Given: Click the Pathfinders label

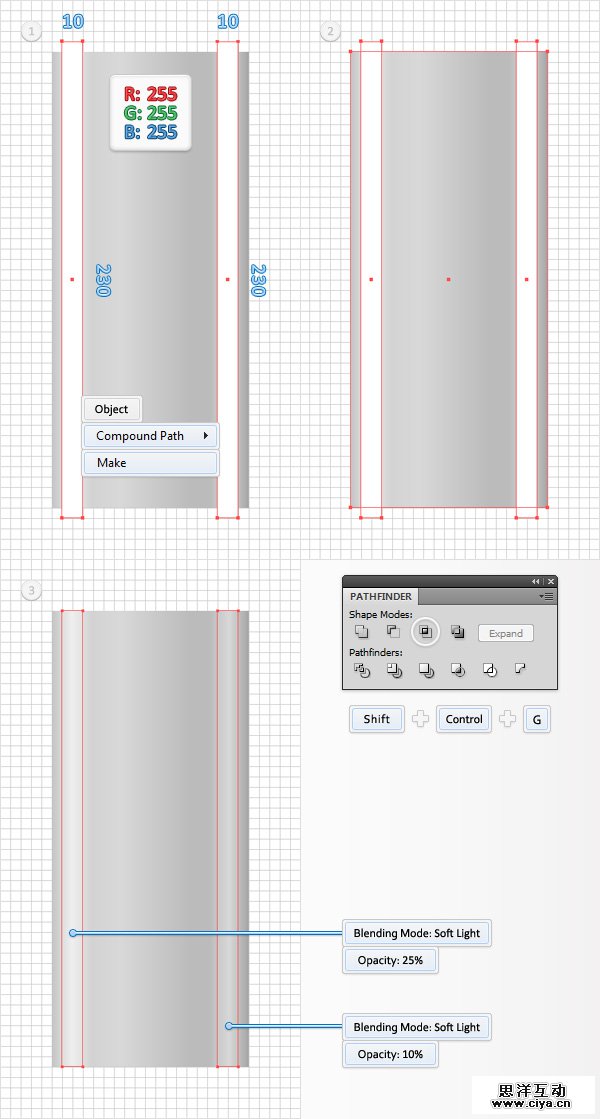Looking at the screenshot, I should pos(376,652).
